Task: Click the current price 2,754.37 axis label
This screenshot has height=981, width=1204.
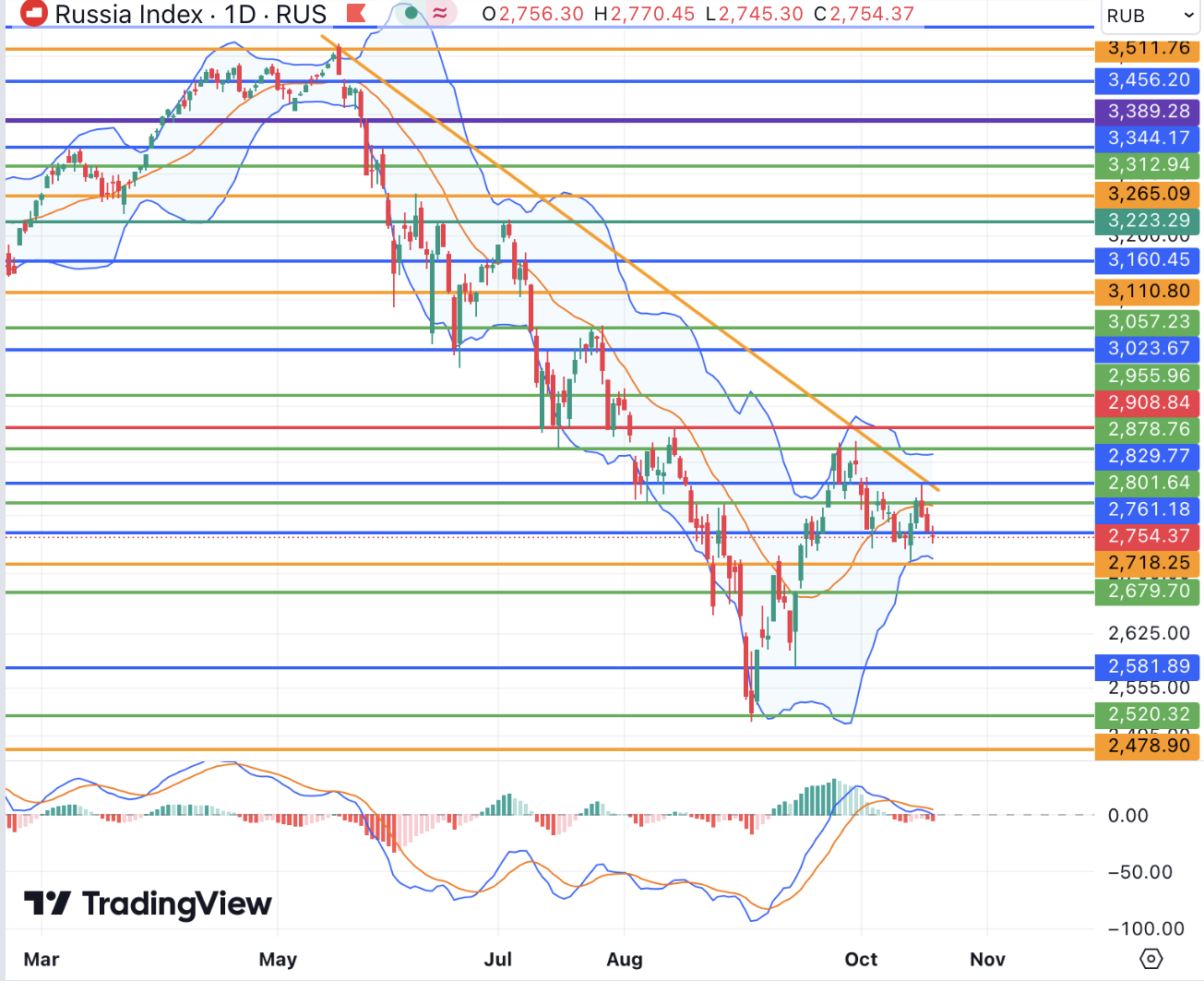Action: [1148, 536]
